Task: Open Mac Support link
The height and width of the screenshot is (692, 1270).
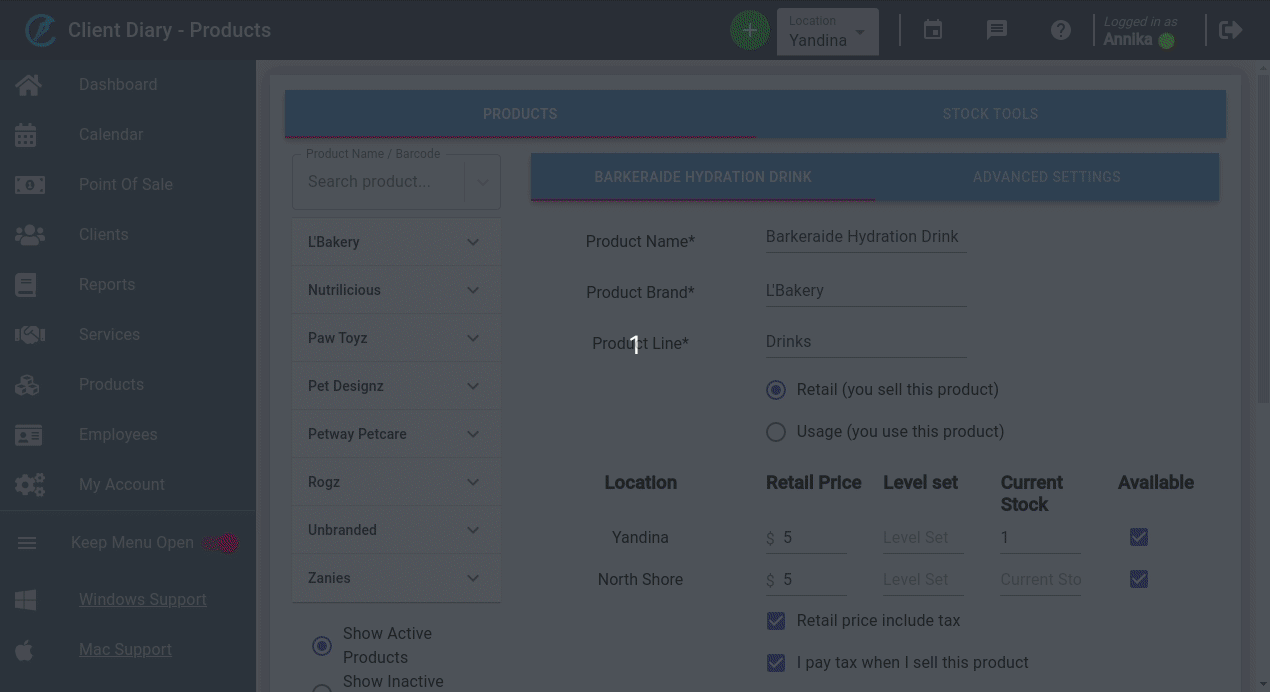Action: pyautogui.click(x=125, y=650)
